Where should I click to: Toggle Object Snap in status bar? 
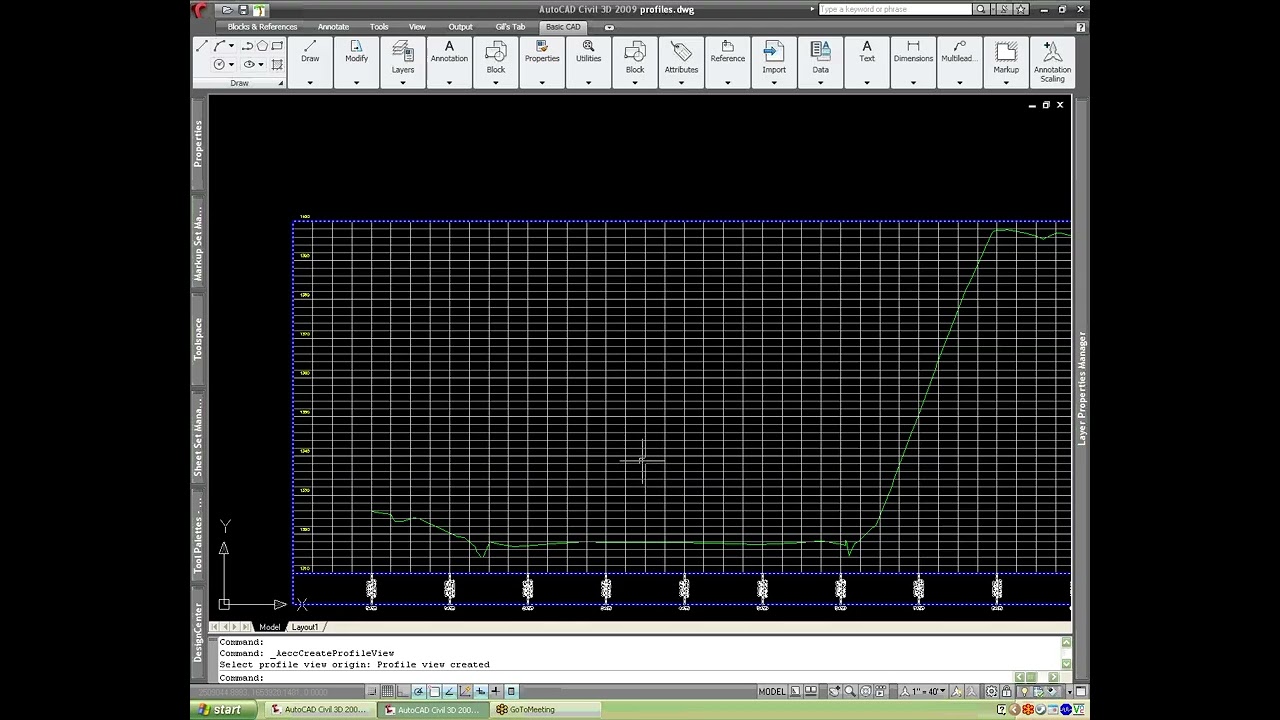pos(434,691)
